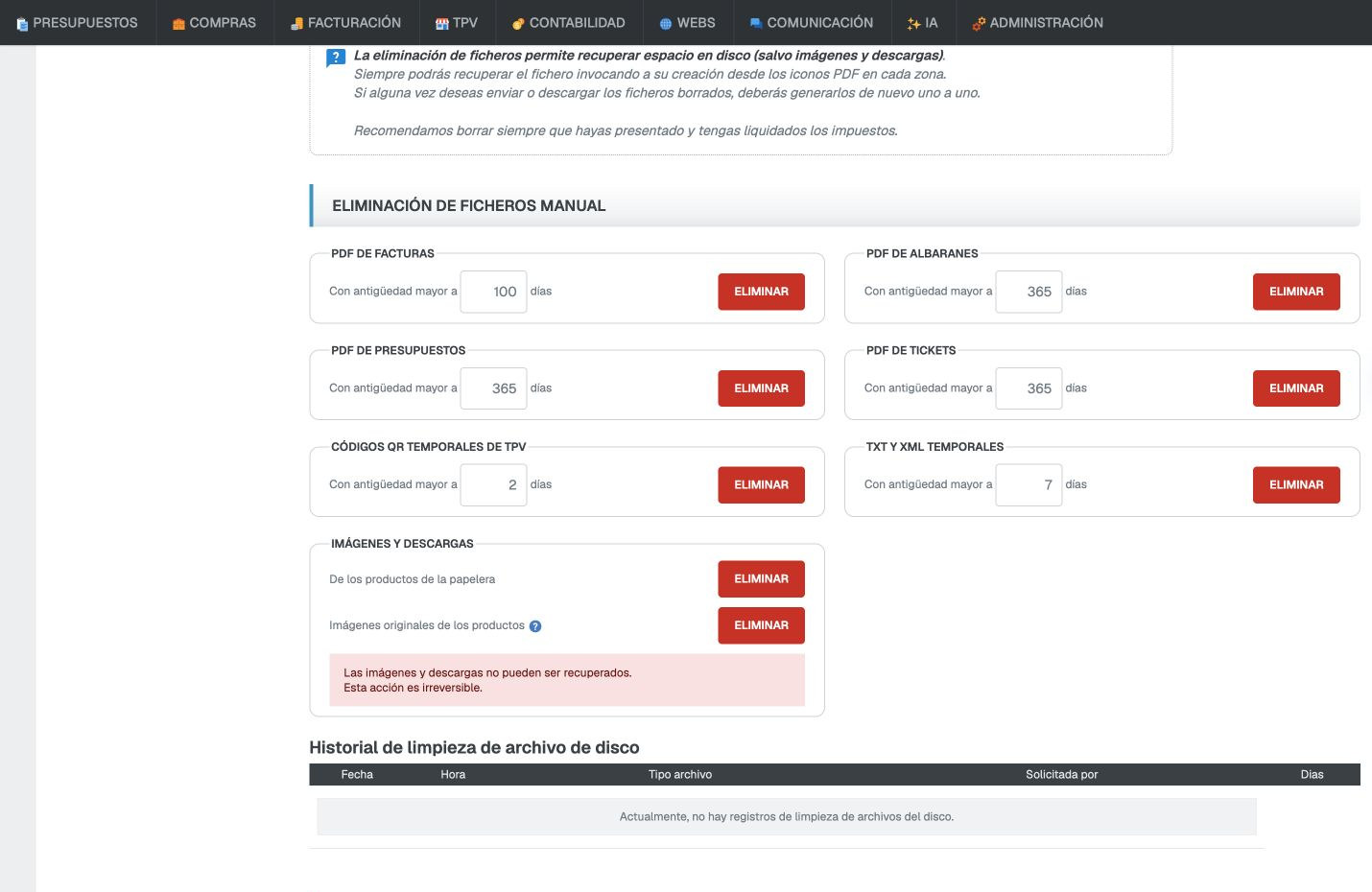Open the COMPRAS menu
This screenshot has width=1372, height=892.
tap(214, 23)
